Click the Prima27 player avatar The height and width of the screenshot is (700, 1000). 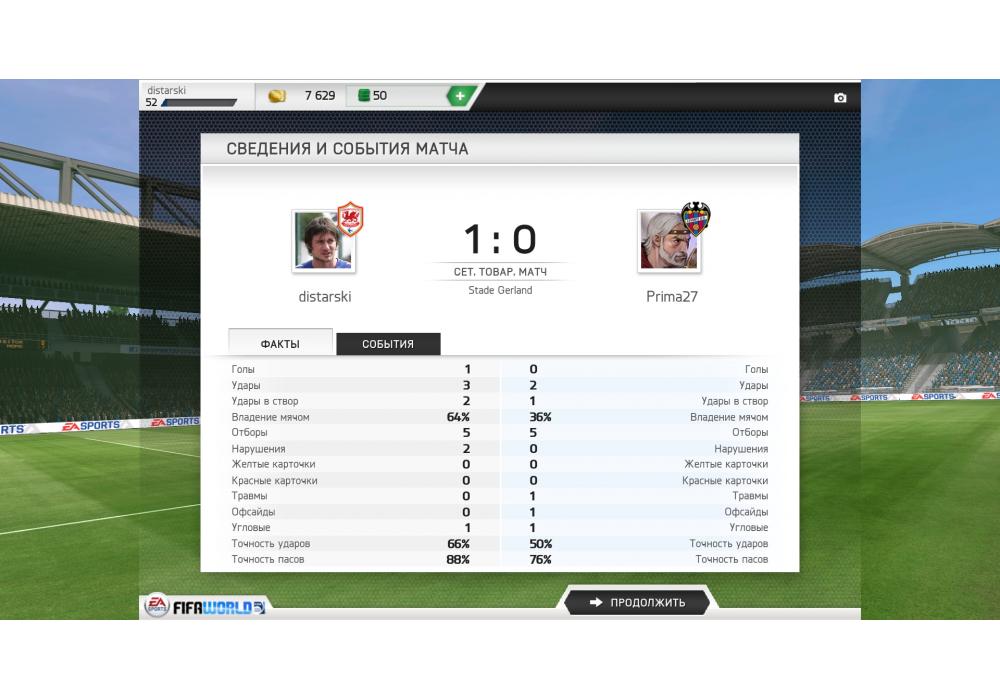(x=669, y=242)
